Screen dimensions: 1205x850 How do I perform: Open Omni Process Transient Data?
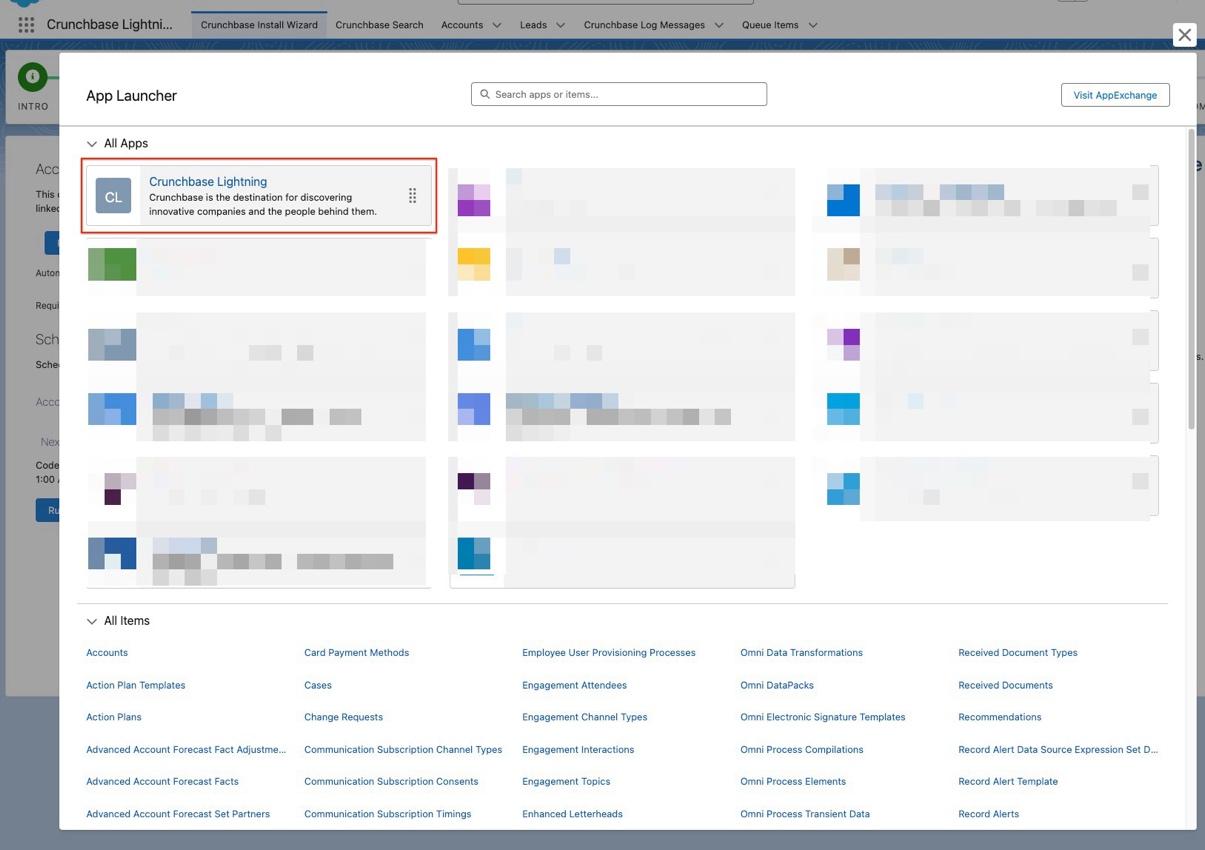point(805,814)
